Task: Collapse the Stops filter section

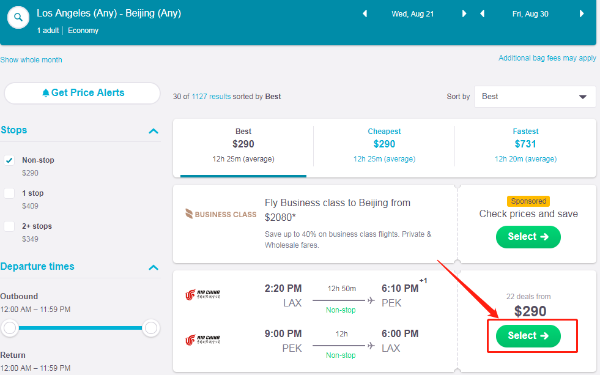Action: pyautogui.click(x=153, y=131)
